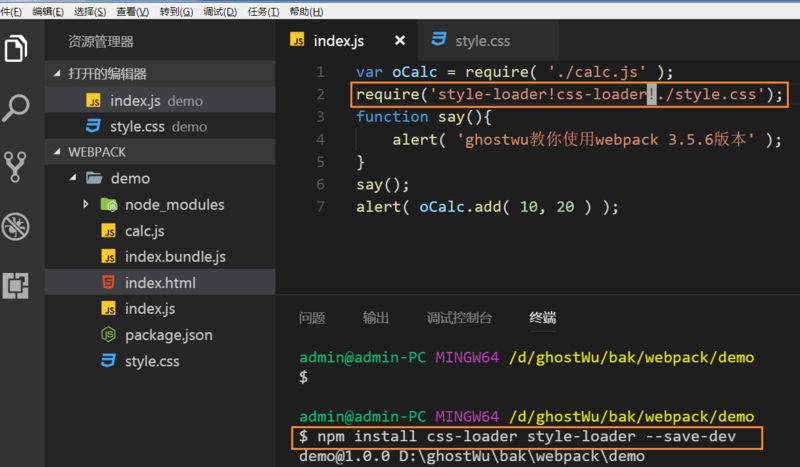Viewport: 800px width, 467px height.
Task: Click the CSS icon on style.css tab
Action: (x=439, y=40)
